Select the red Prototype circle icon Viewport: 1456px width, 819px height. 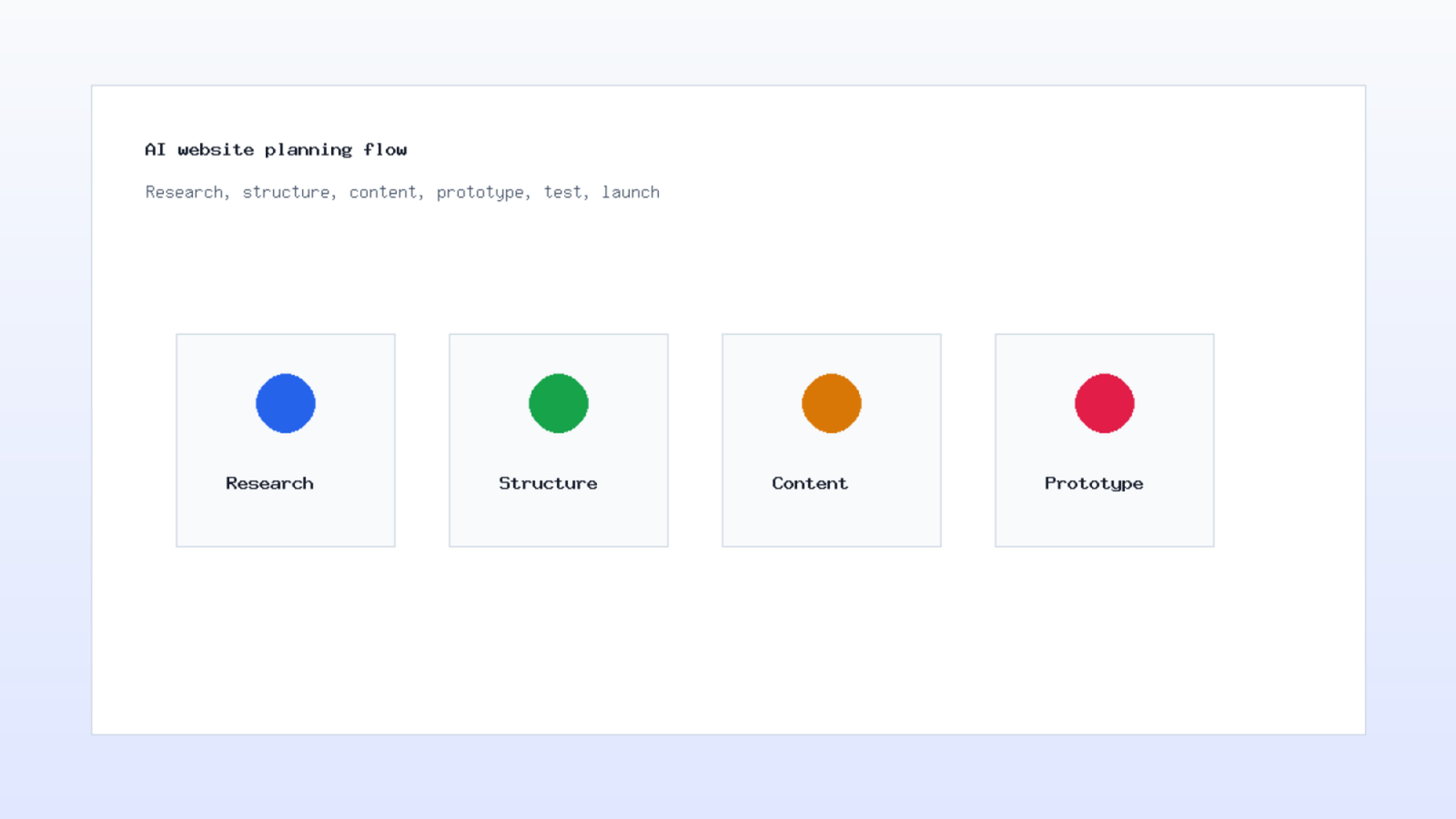[1105, 403]
